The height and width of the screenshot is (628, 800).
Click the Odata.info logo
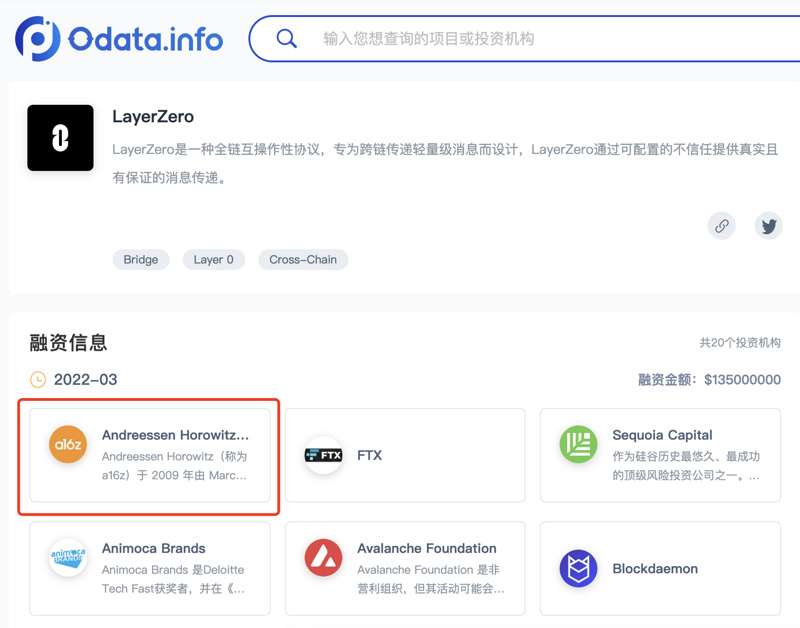(118, 38)
